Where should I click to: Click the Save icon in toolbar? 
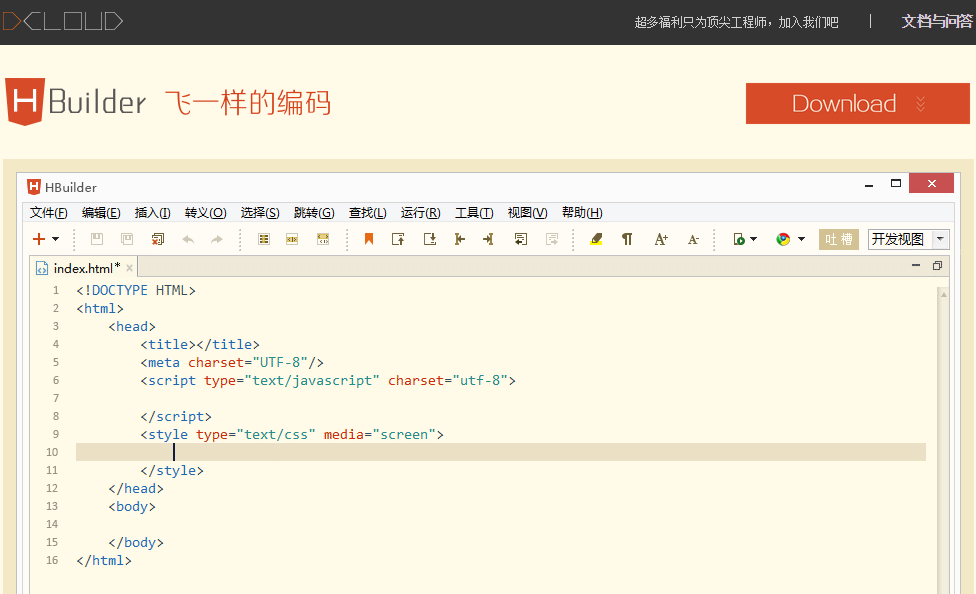[97, 239]
